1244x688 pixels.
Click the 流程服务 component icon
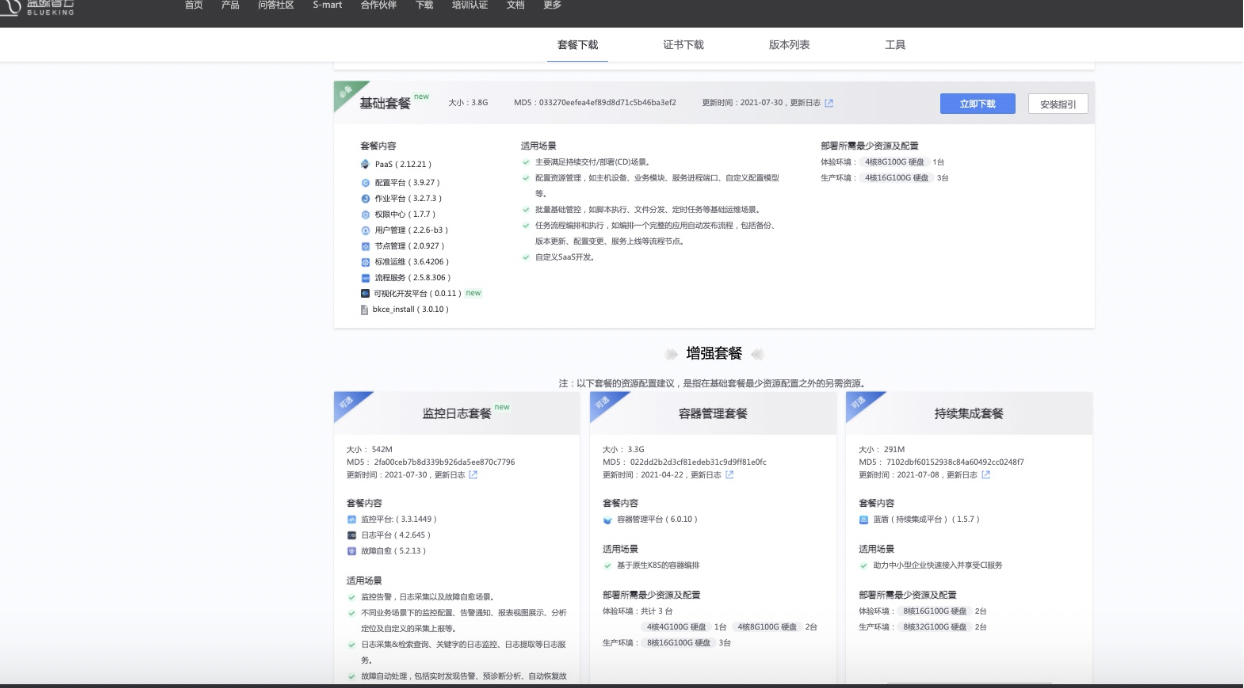[x=365, y=278]
